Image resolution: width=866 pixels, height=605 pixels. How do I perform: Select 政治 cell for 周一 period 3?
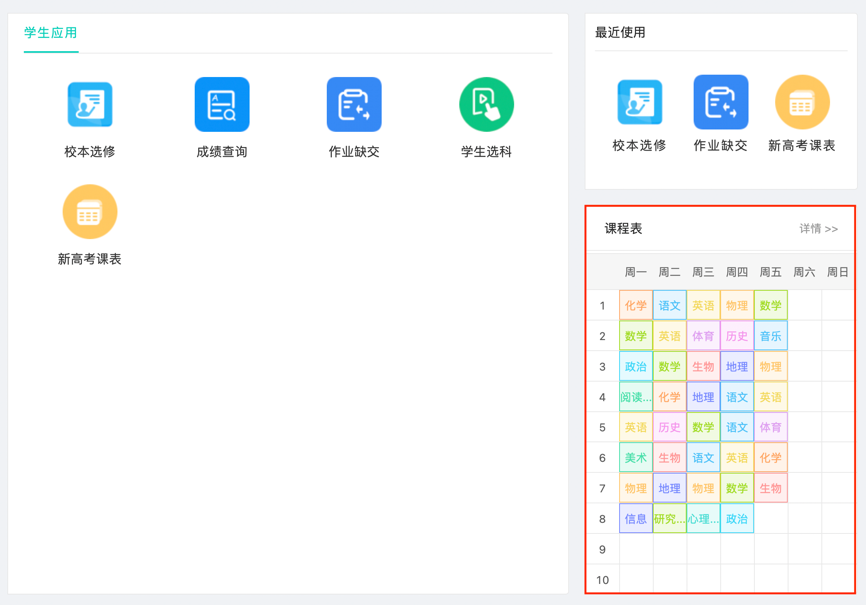[636, 366]
